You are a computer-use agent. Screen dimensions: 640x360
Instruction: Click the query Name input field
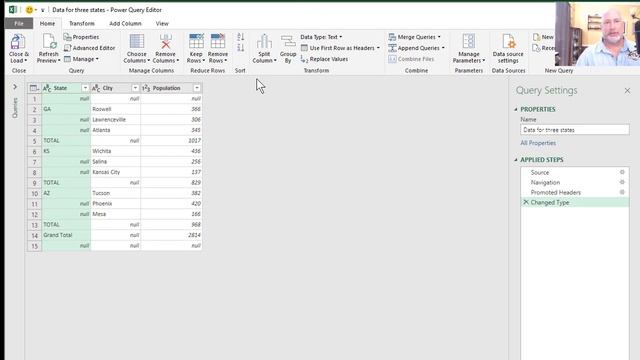[575, 130]
